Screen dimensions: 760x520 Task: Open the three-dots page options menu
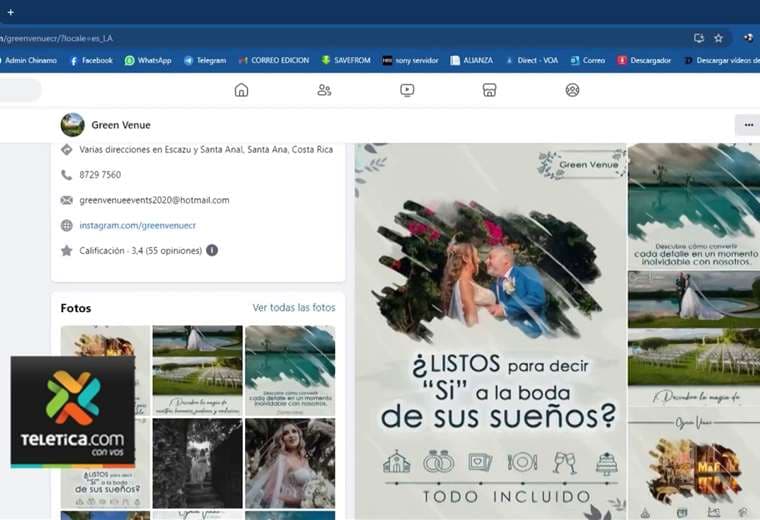coord(747,125)
